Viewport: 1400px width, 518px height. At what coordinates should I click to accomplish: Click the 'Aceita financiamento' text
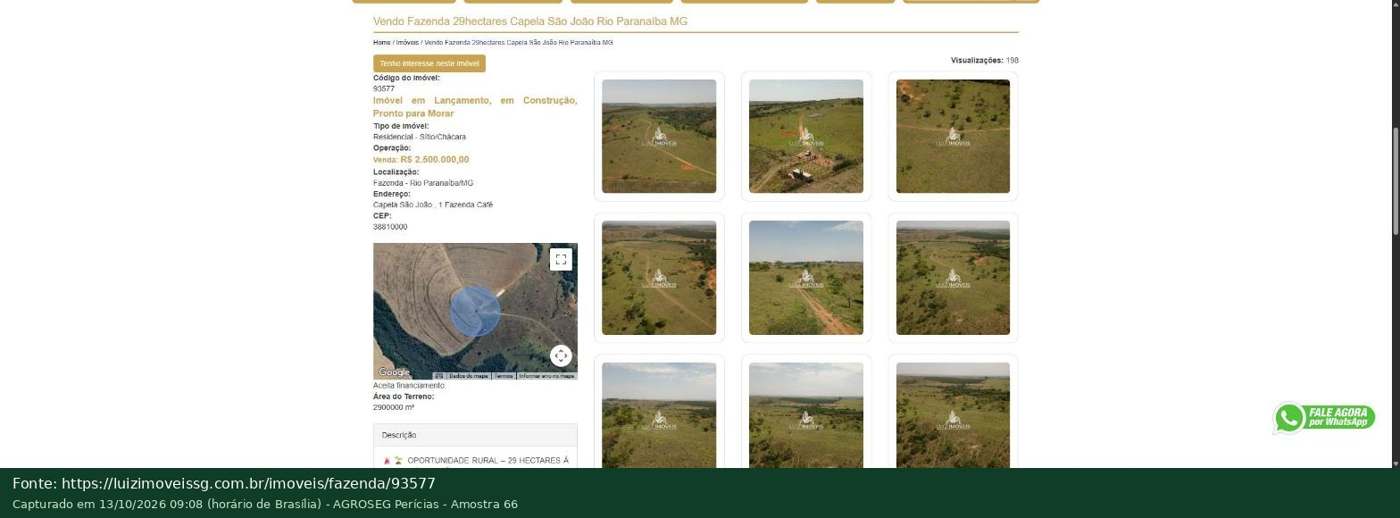click(x=409, y=385)
